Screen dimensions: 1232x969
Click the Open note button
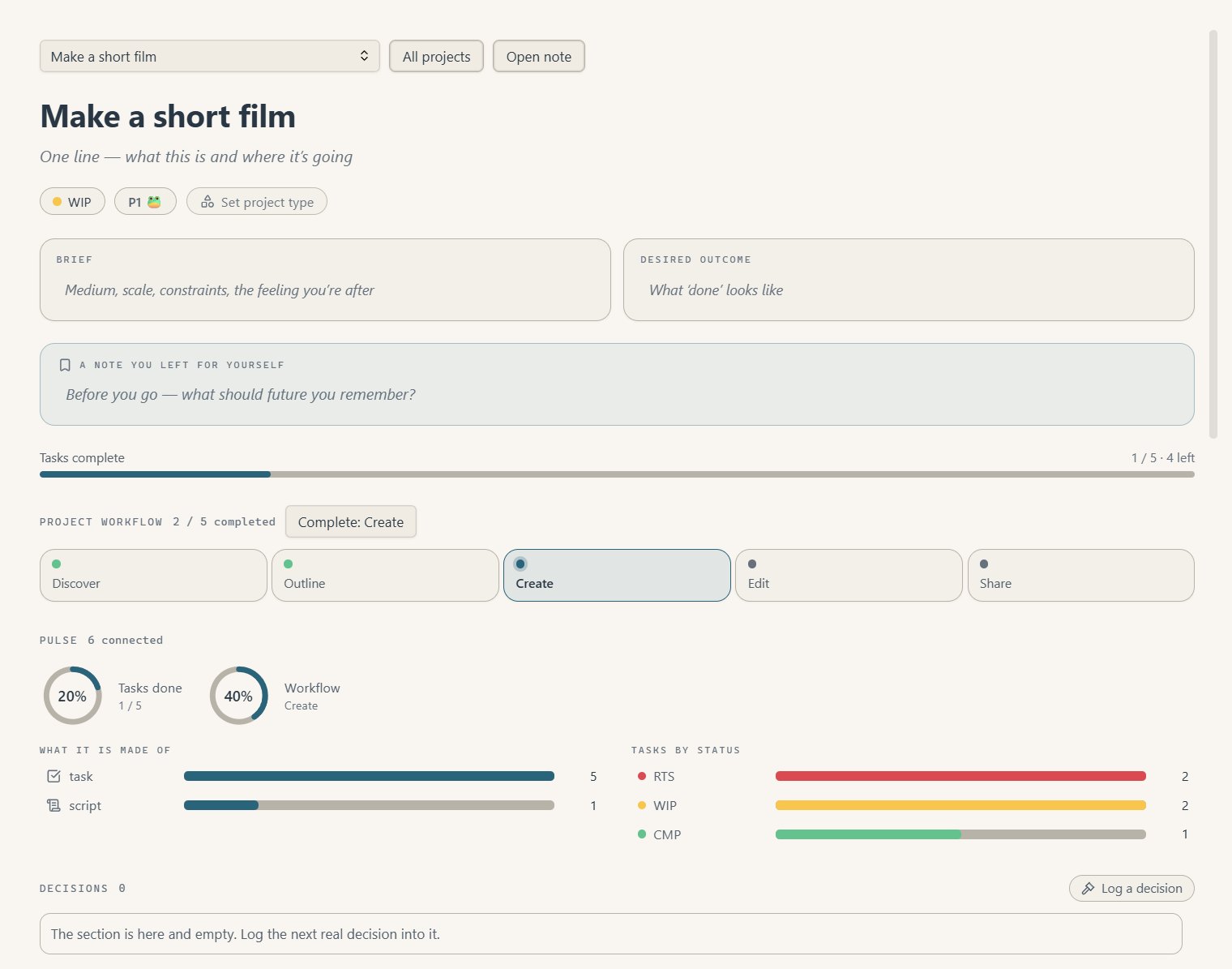[538, 57]
